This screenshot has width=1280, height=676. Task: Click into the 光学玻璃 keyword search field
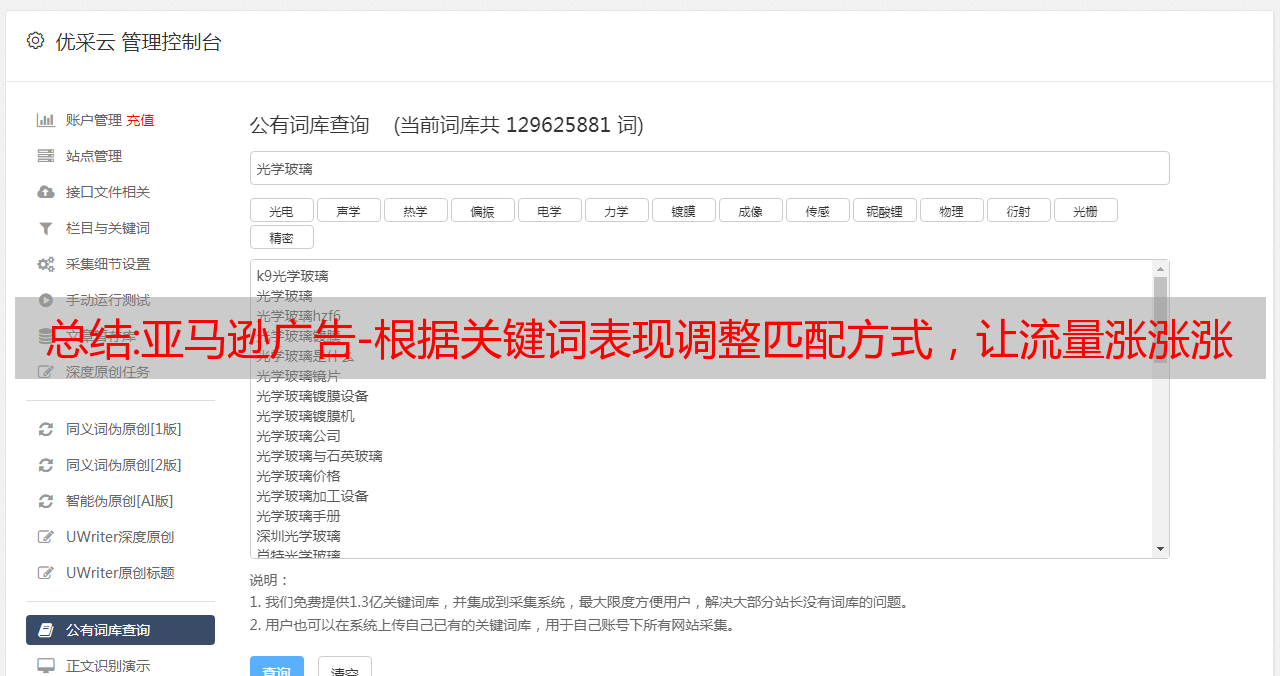(709, 169)
